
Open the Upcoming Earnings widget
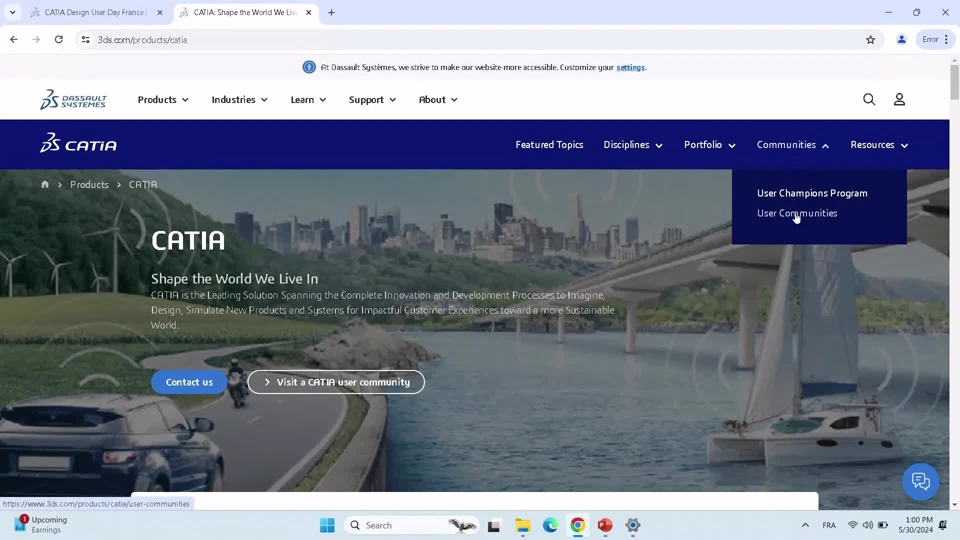pyautogui.click(x=40, y=525)
